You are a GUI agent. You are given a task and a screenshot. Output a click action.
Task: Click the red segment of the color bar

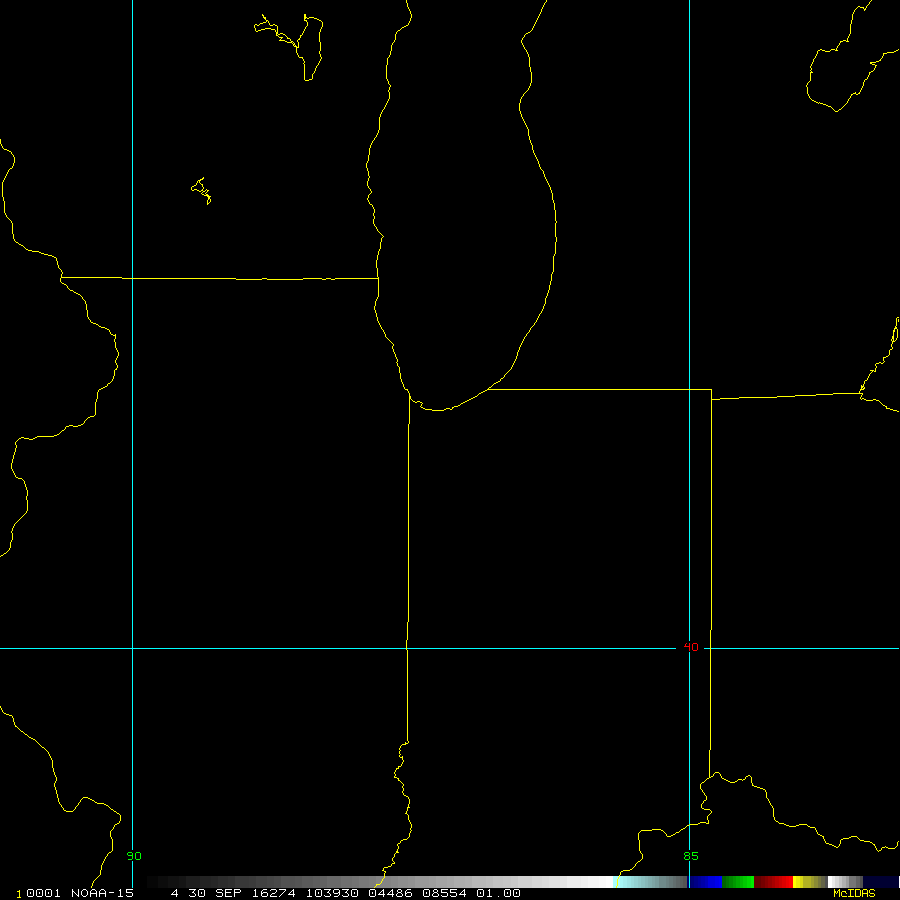773,882
